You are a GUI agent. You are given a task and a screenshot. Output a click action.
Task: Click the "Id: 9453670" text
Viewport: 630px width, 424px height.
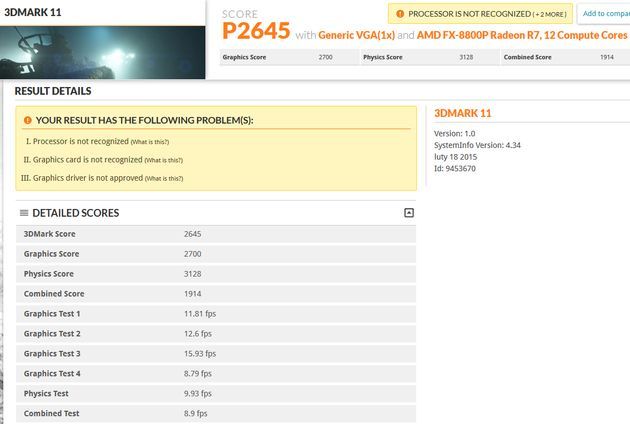coord(454,168)
